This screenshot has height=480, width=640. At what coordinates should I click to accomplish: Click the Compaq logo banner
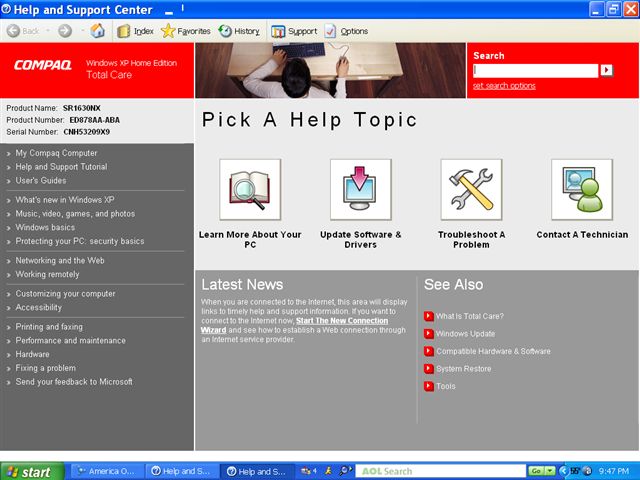[x=43, y=65]
